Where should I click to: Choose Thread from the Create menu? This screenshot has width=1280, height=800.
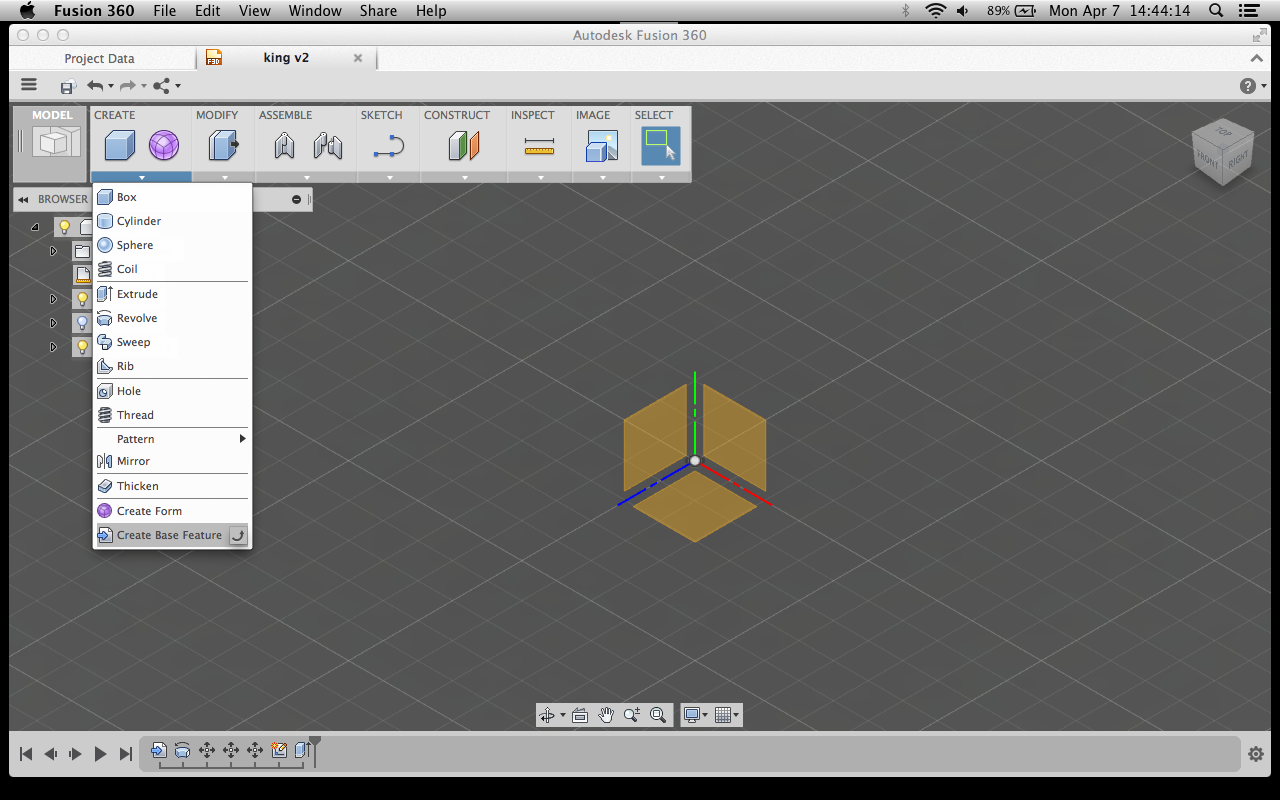pyautogui.click(x=171, y=415)
